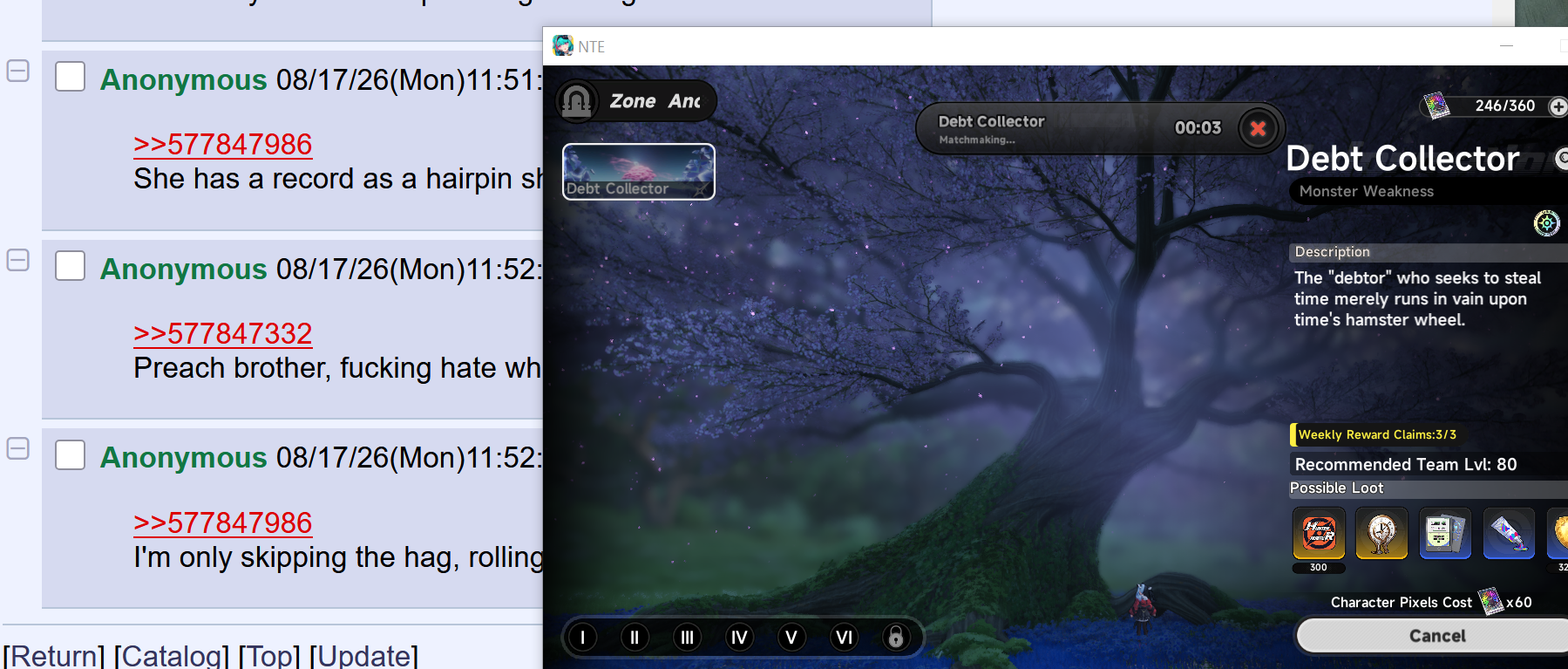Click the melting clock loot icon
Viewport: 1568px width, 669px height.
(x=1381, y=533)
